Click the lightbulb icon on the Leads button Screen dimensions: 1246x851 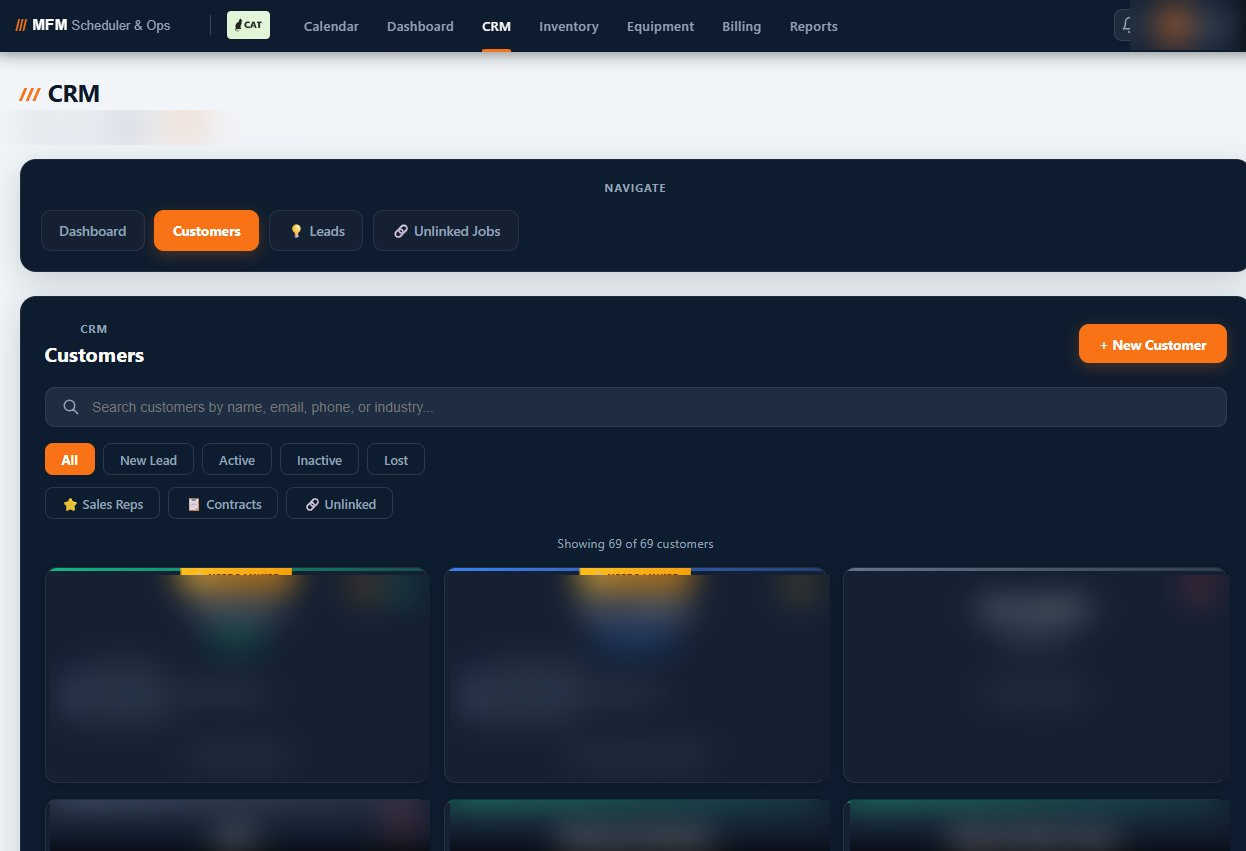click(296, 231)
